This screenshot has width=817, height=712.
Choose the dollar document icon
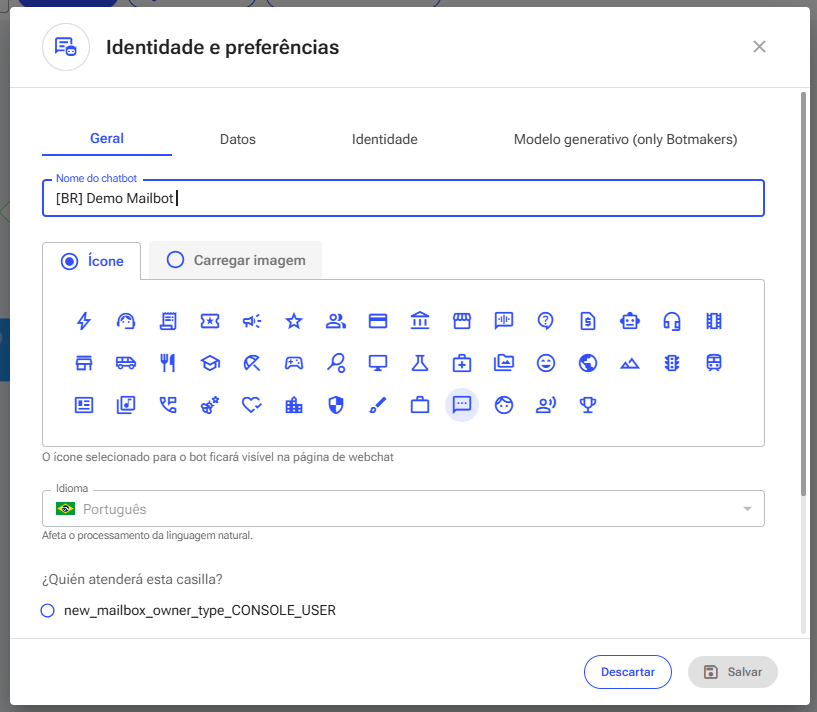588,321
